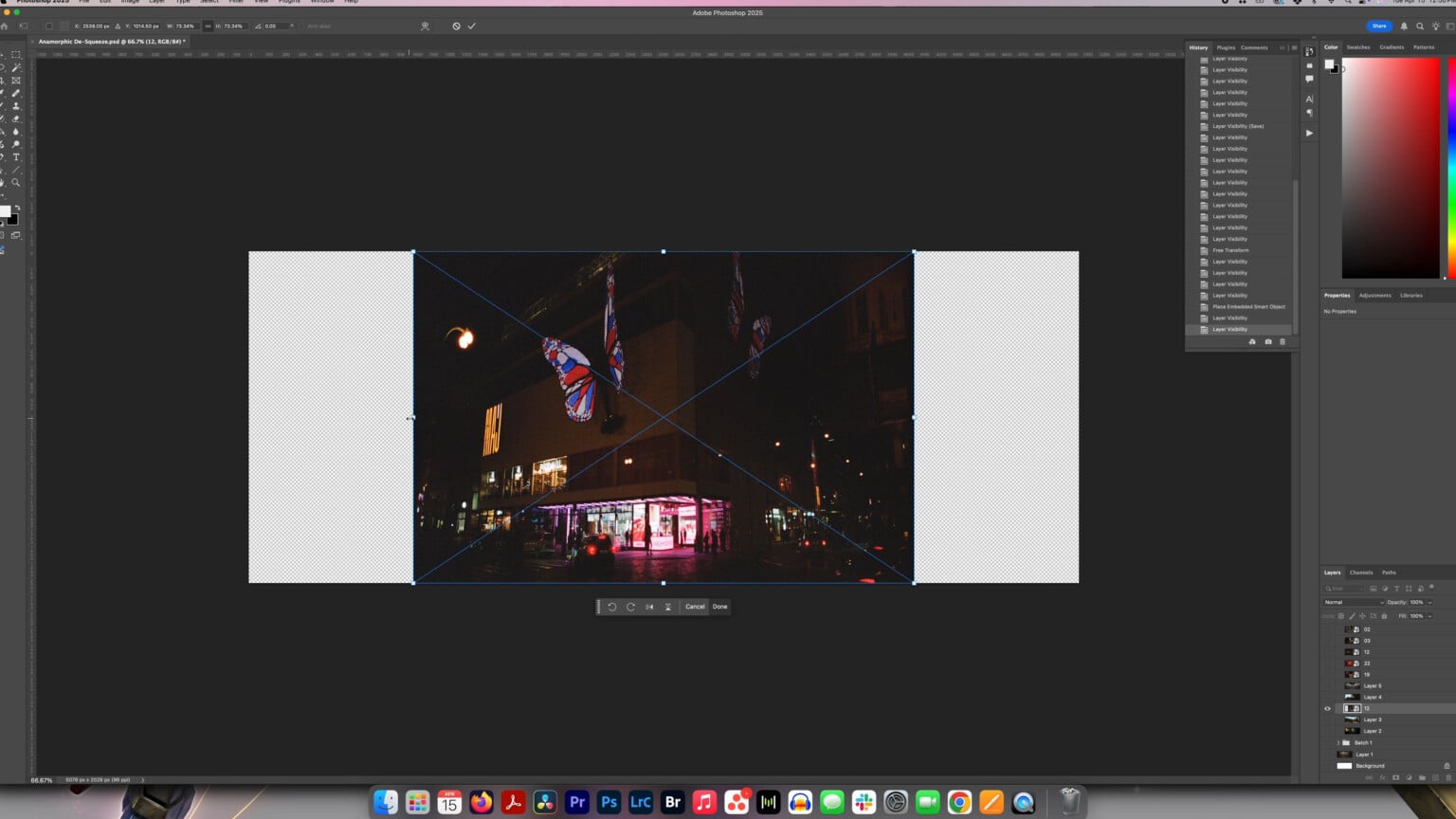Image resolution: width=1456 pixels, height=819 pixels.
Task: Select the Clone Stamp tool
Action: tap(15, 105)
